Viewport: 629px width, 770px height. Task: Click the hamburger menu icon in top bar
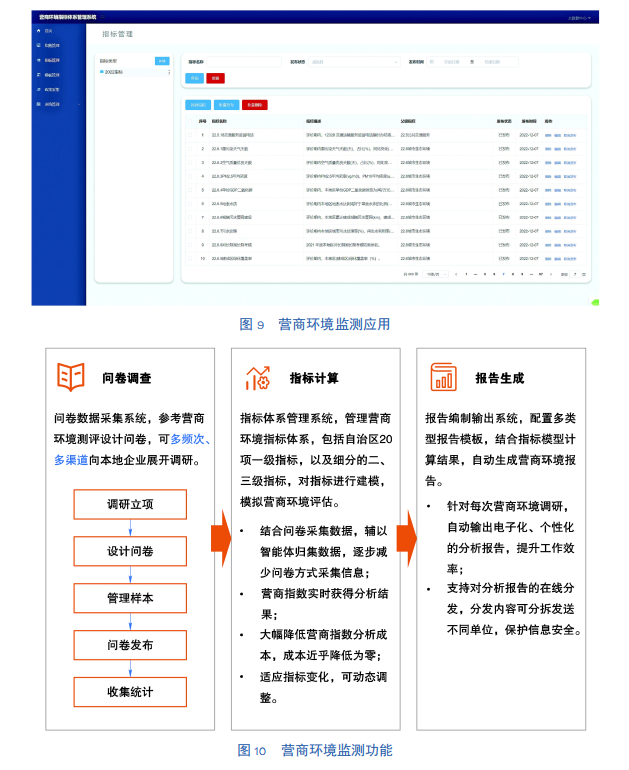coord(102,17)
